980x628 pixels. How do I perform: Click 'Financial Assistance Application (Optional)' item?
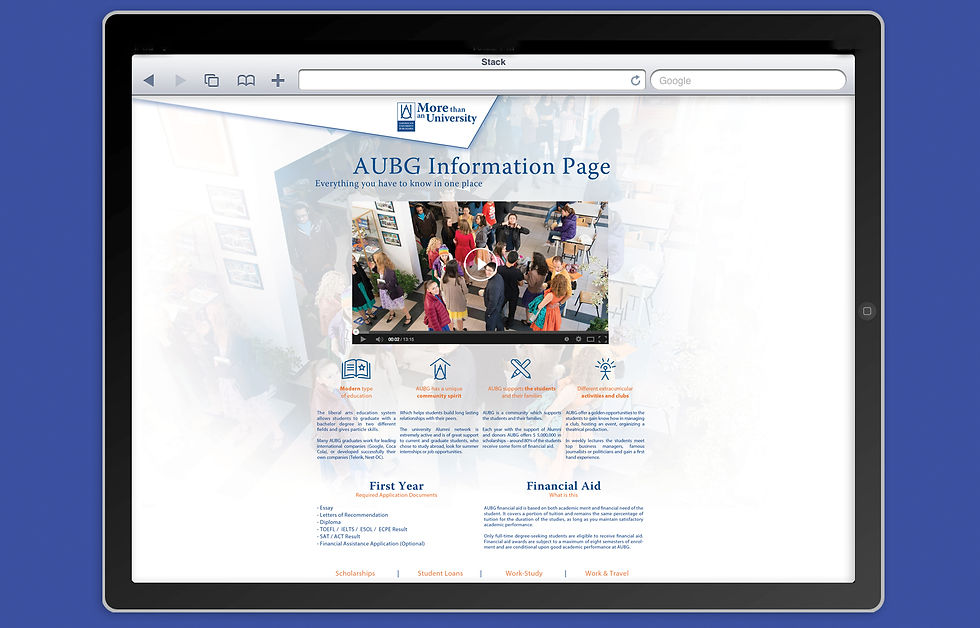coord(371,544)
